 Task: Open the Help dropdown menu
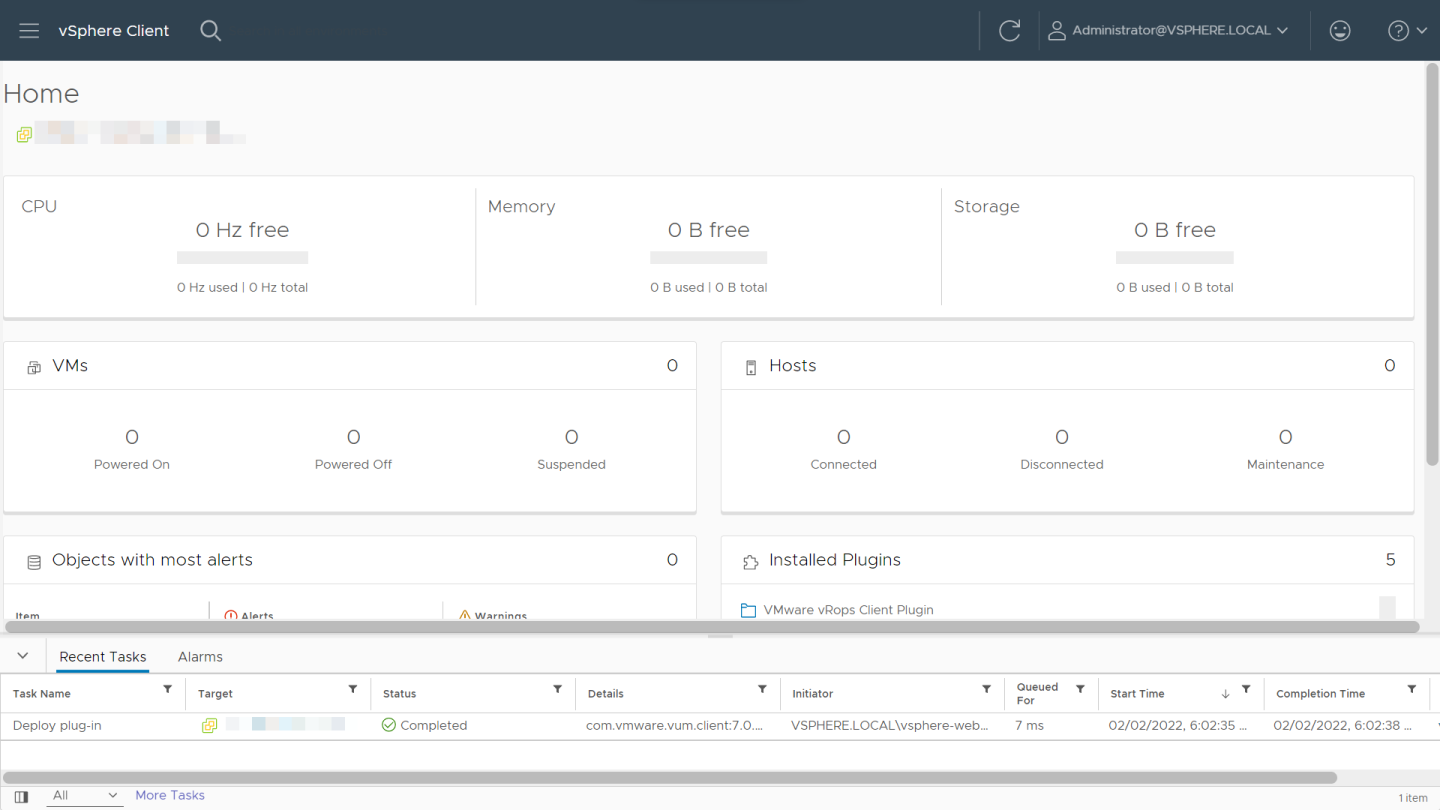coord(1407,31)
